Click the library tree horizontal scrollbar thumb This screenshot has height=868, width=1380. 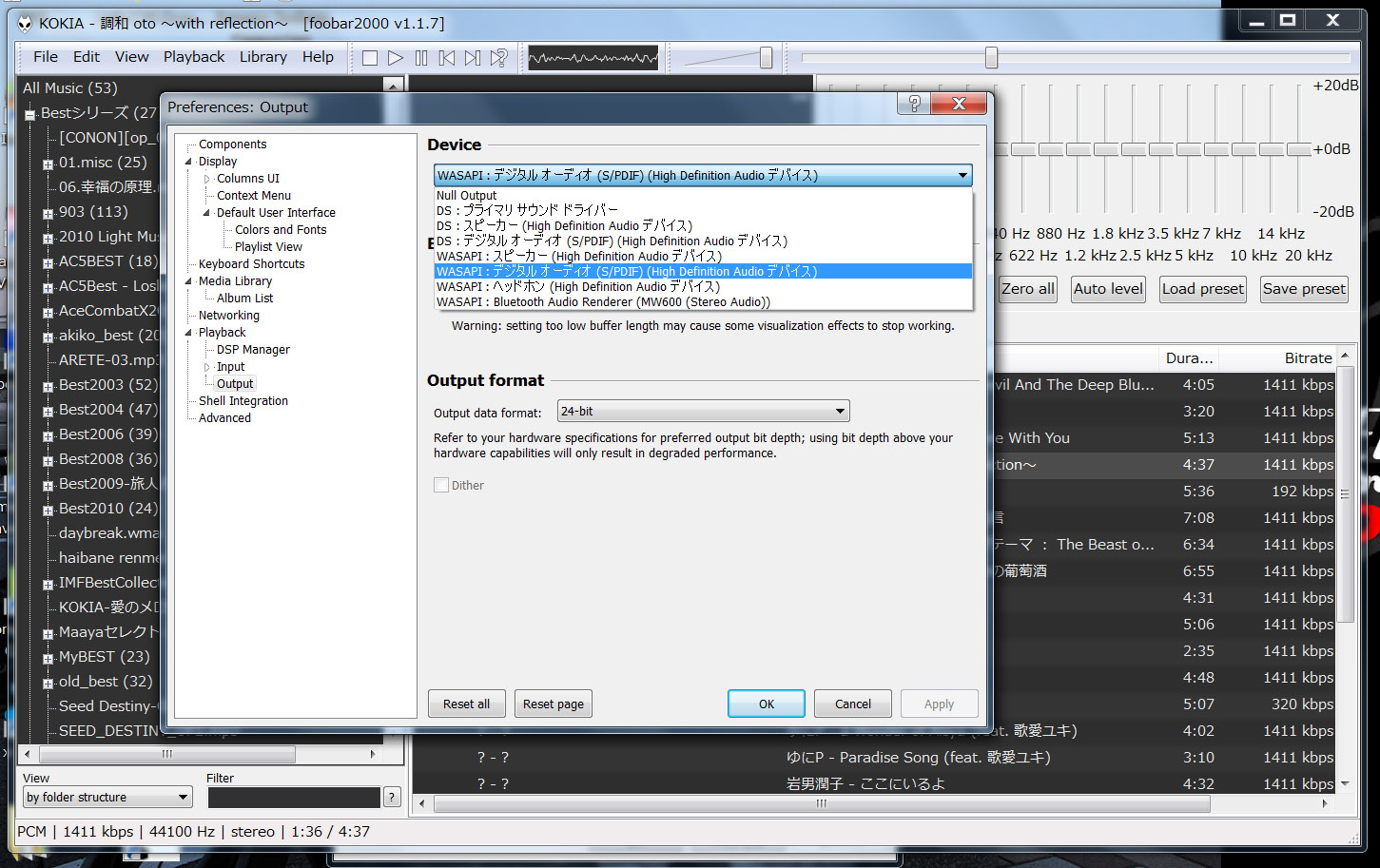167,754
